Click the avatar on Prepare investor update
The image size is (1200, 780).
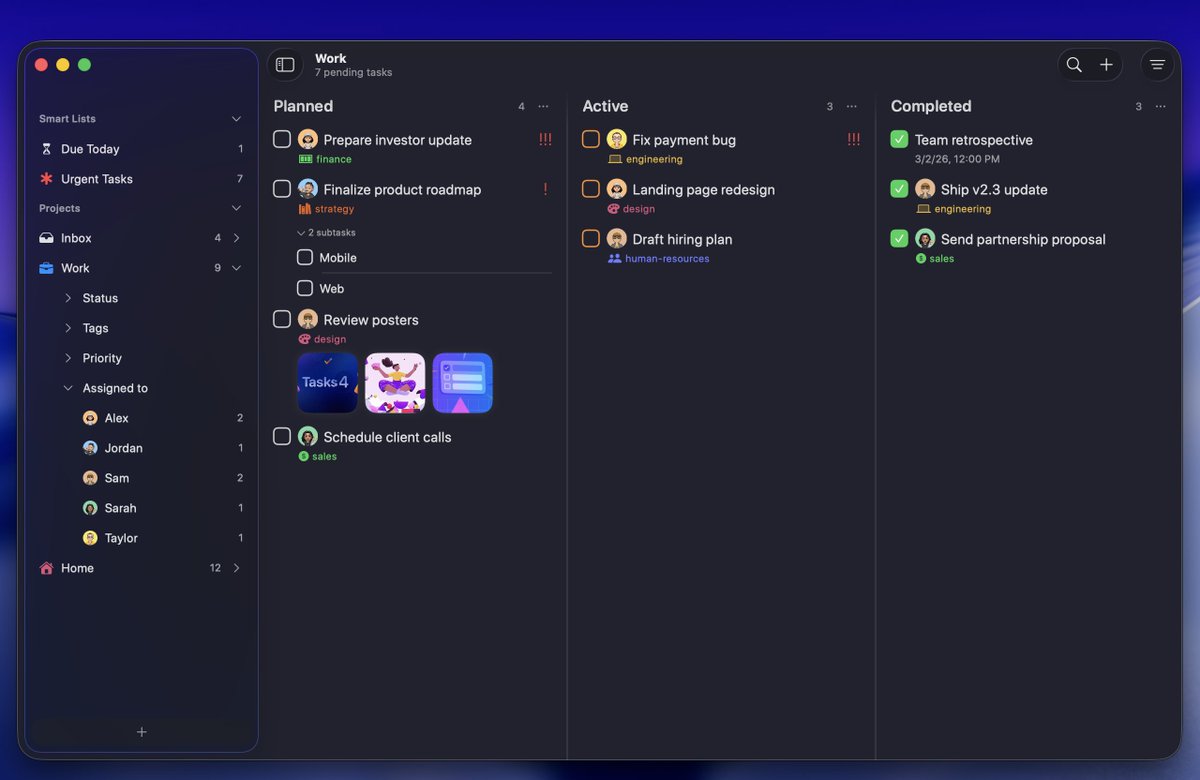(308, 139)
